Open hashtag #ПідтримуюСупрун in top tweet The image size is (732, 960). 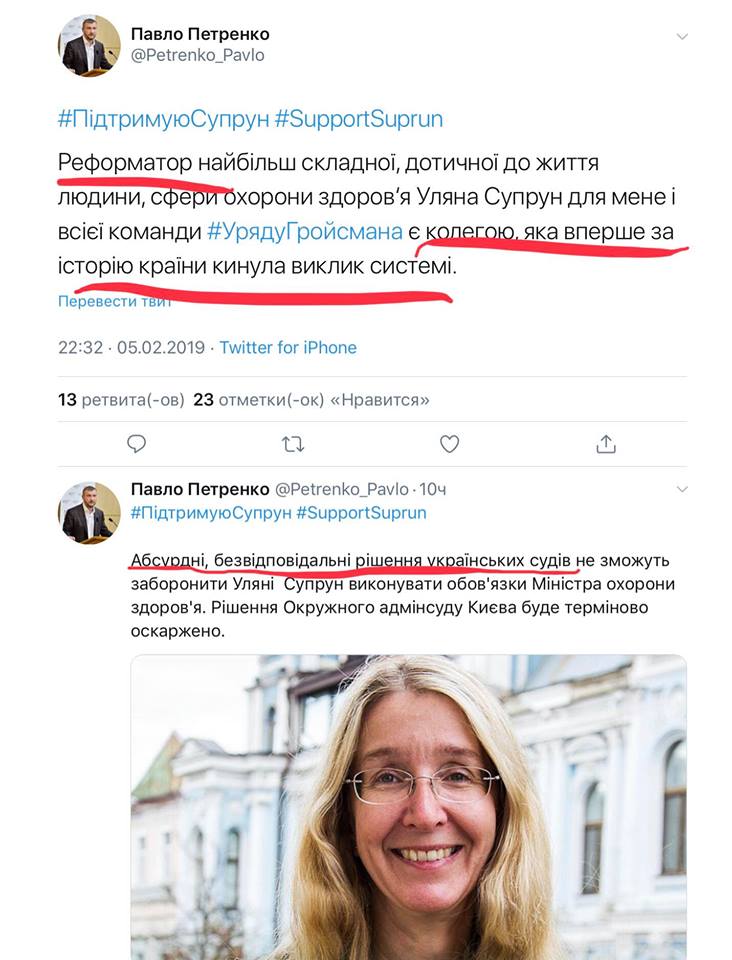coord(163,119)
